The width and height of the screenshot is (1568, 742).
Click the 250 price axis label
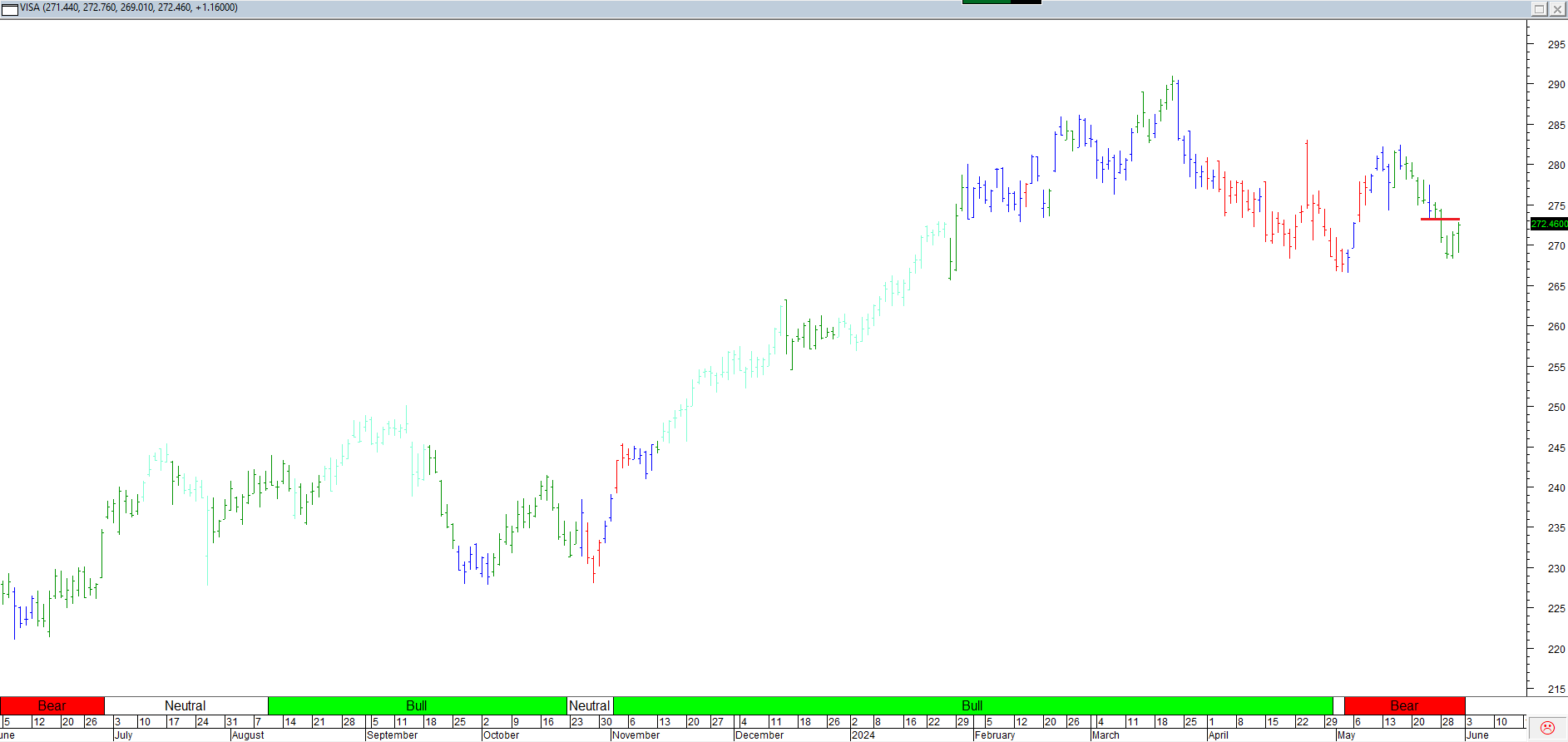click(1556, 408)
